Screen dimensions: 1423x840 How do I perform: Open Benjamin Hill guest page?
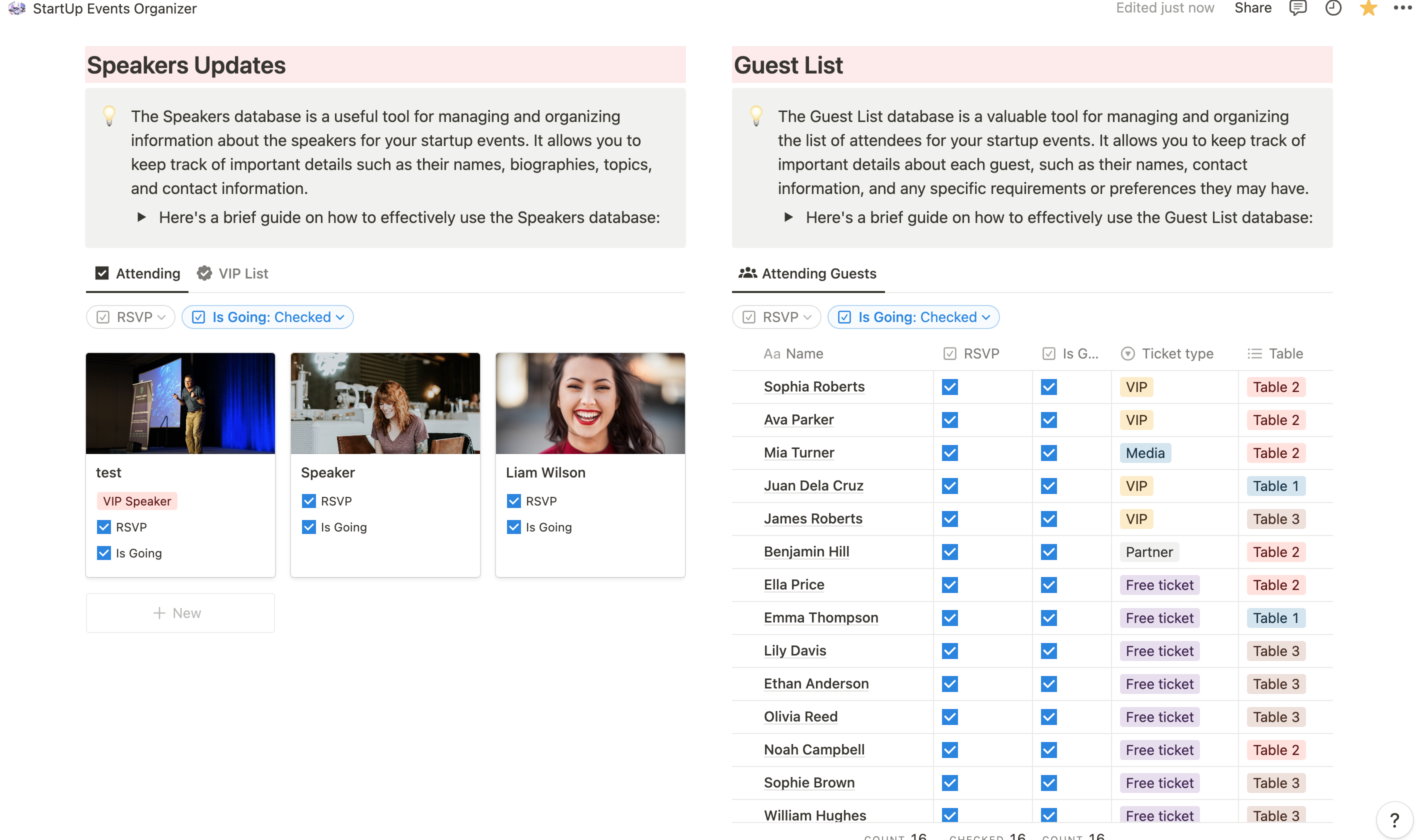click(806, 551)
